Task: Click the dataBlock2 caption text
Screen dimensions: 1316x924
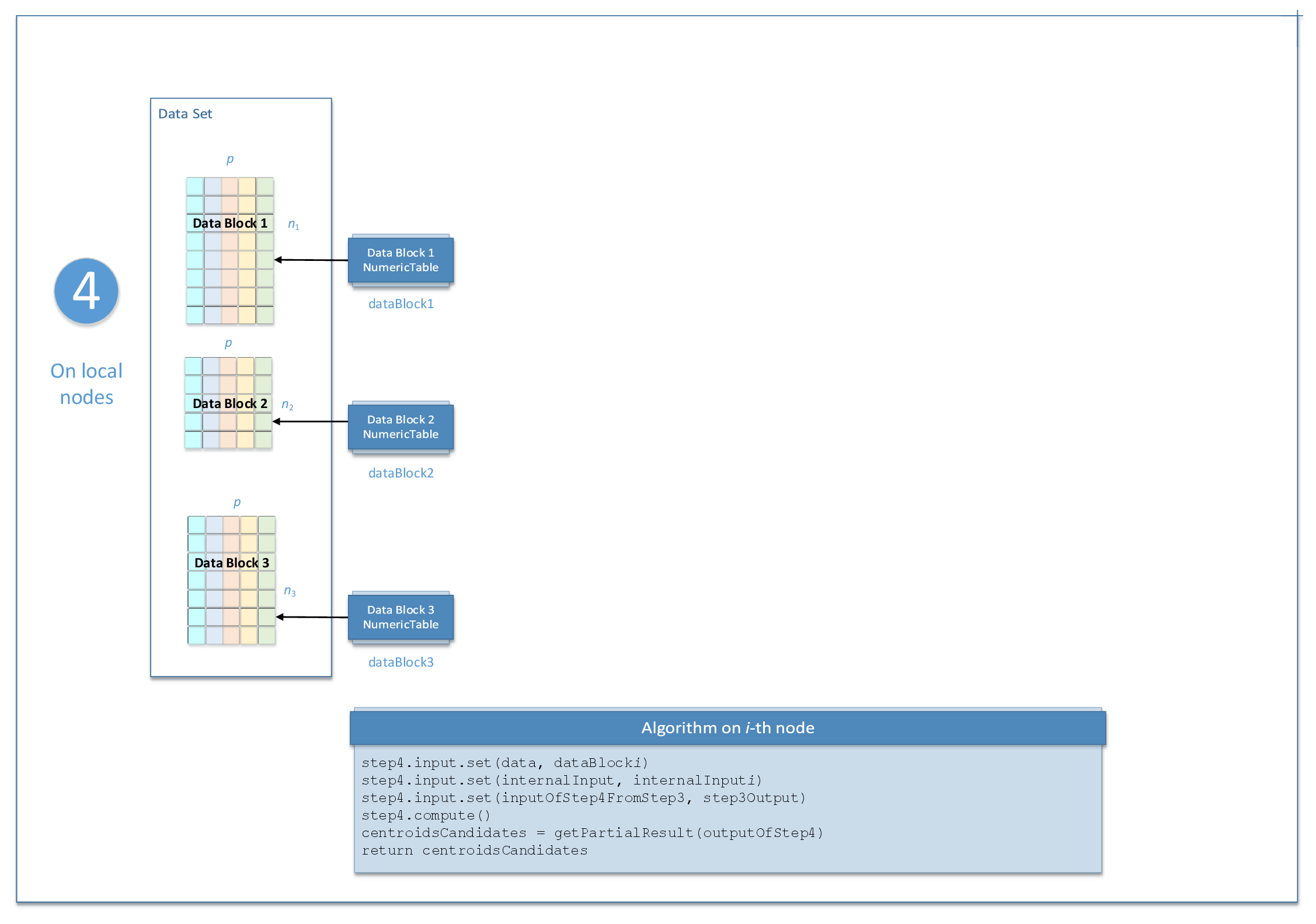Action: pos(401,473)
